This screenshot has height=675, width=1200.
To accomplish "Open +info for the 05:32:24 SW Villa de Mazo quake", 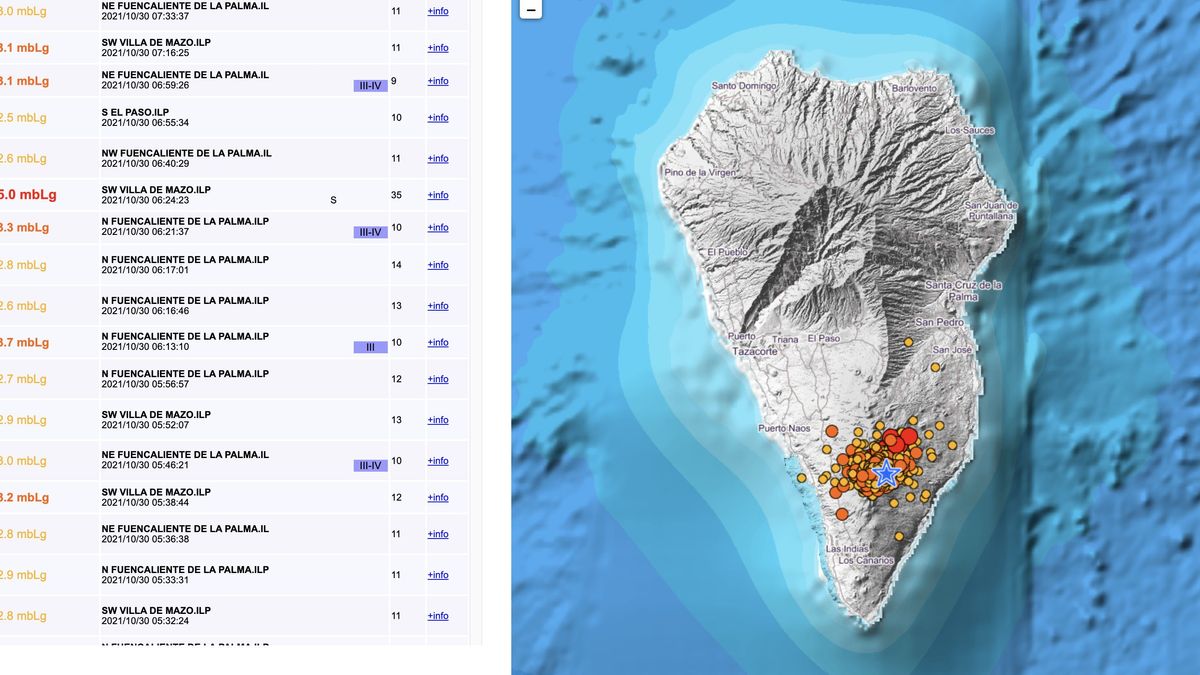I will point(438,616).
